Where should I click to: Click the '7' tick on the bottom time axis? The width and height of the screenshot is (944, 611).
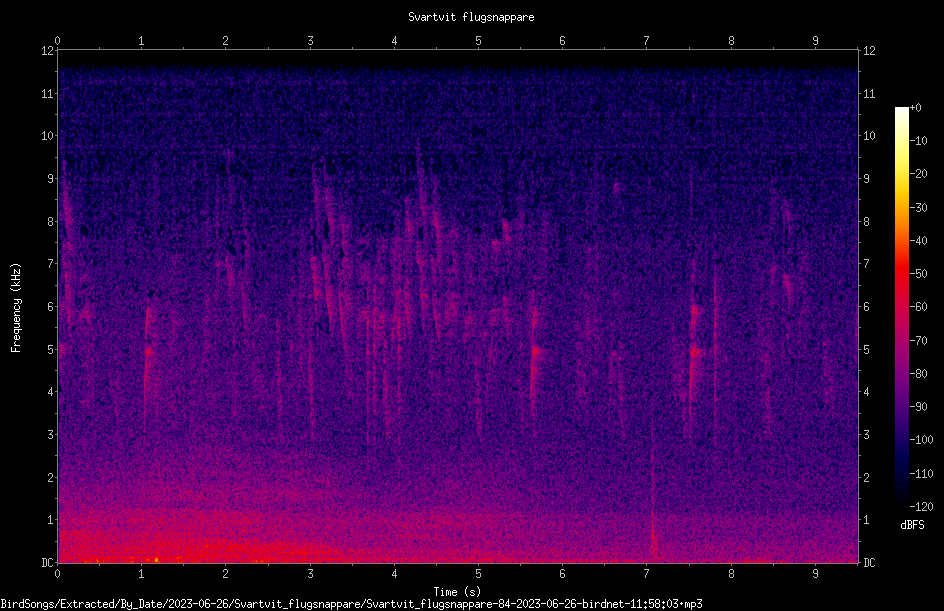[x=647, y=574]
